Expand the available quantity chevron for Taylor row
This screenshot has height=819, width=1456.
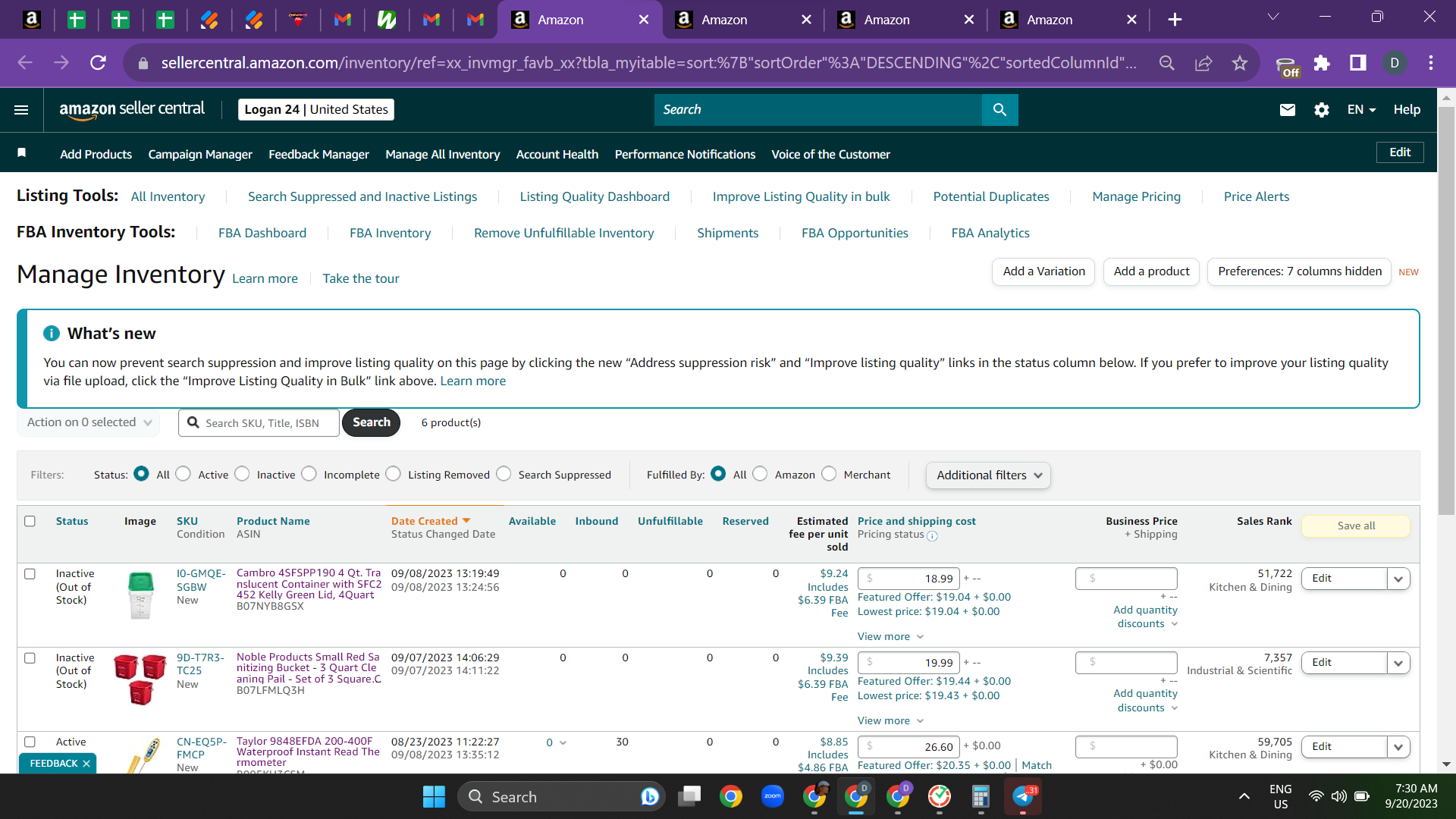coord(563,742)
